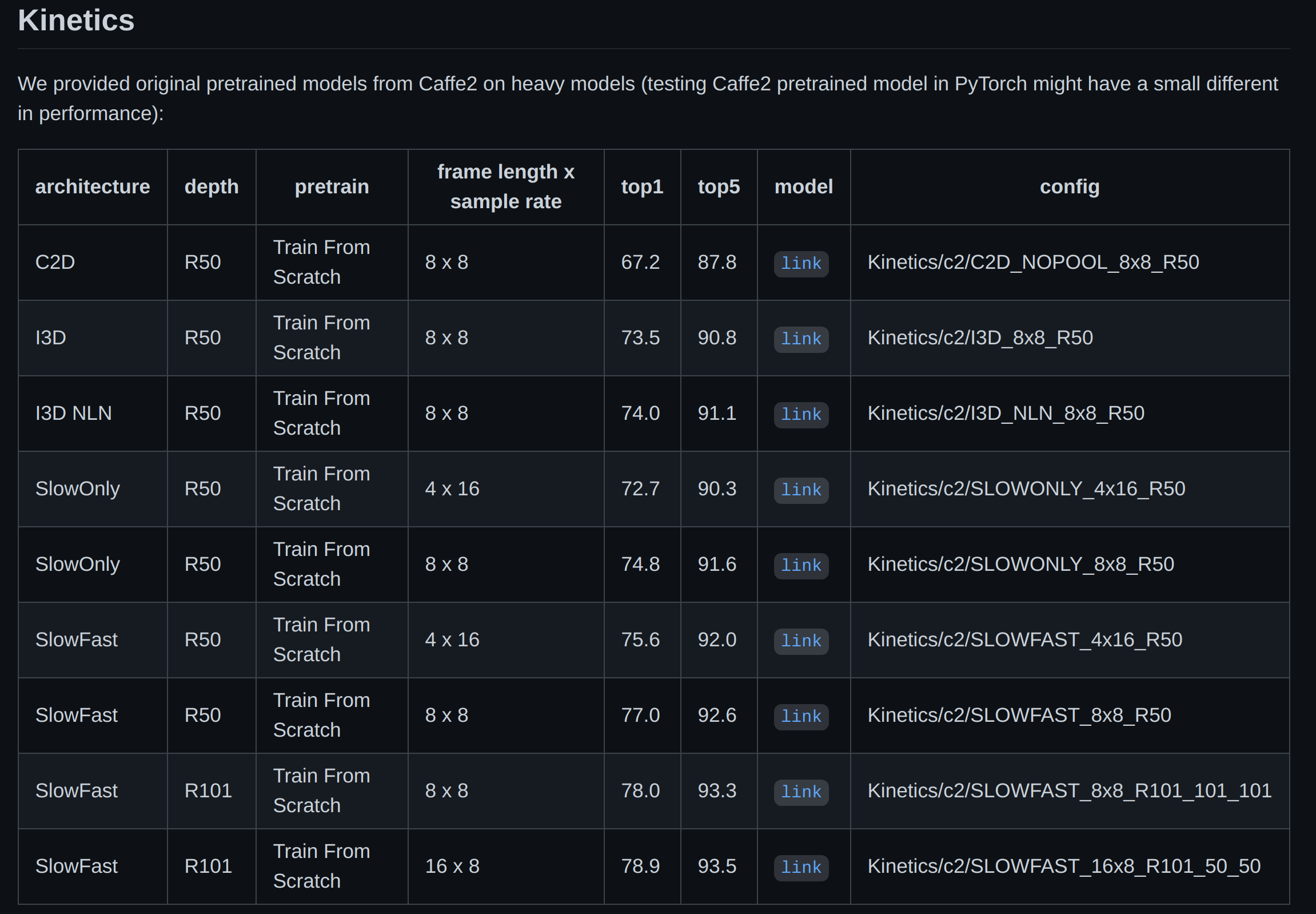Click the config column header
1316x914 pixels.
1068,186
